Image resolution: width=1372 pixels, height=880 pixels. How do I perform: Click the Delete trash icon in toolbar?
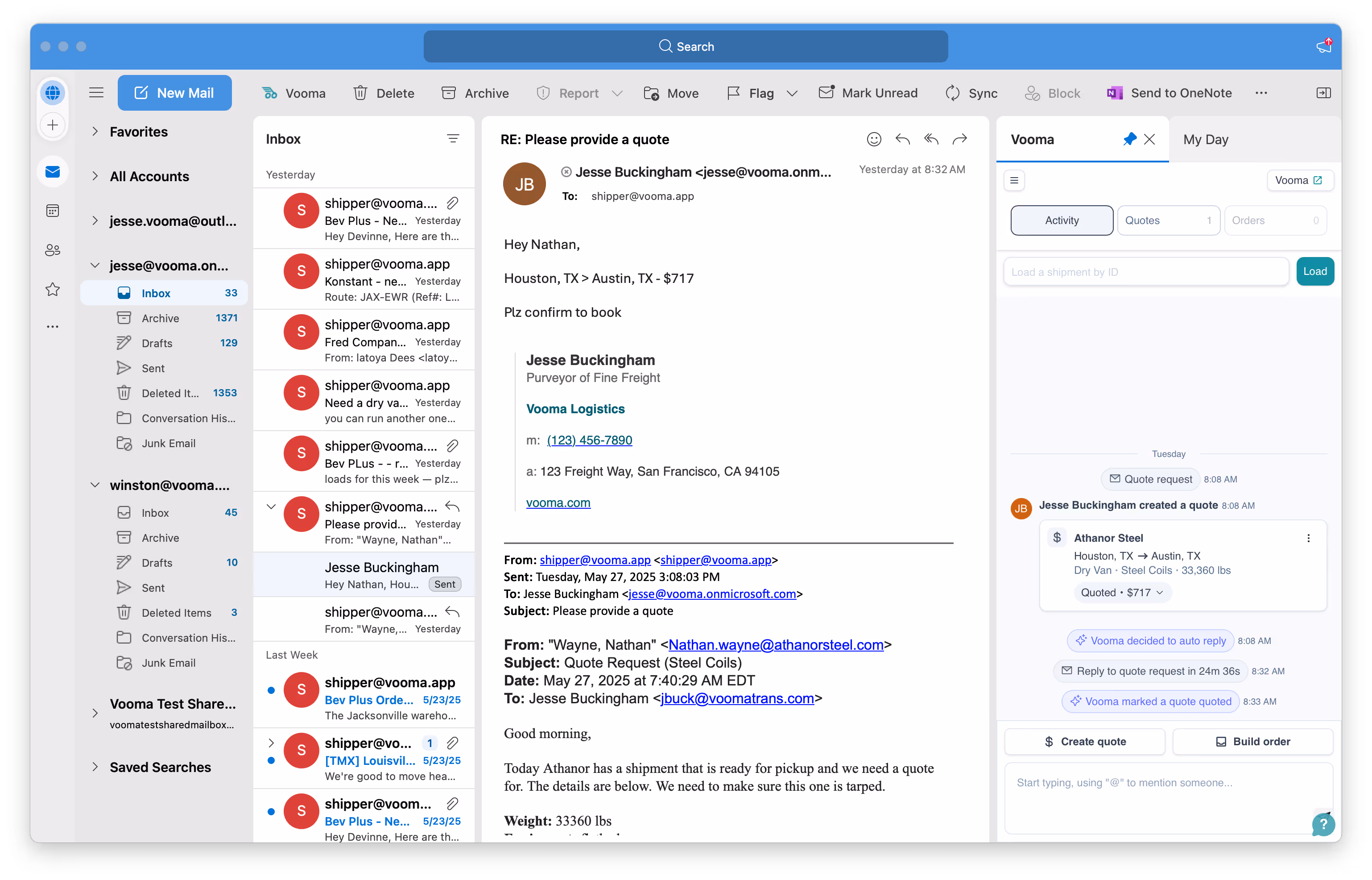(x=360, y=93)
